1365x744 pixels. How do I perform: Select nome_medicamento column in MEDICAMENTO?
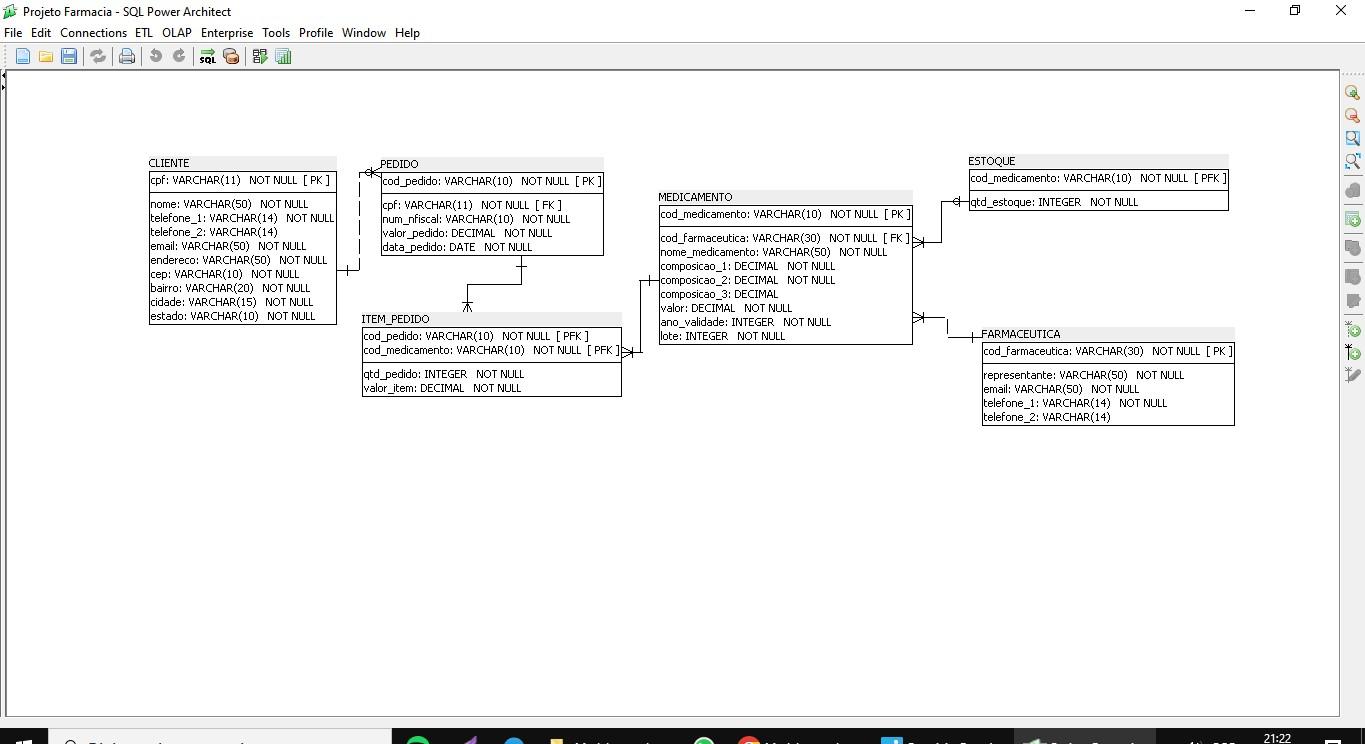pos(774,252)
